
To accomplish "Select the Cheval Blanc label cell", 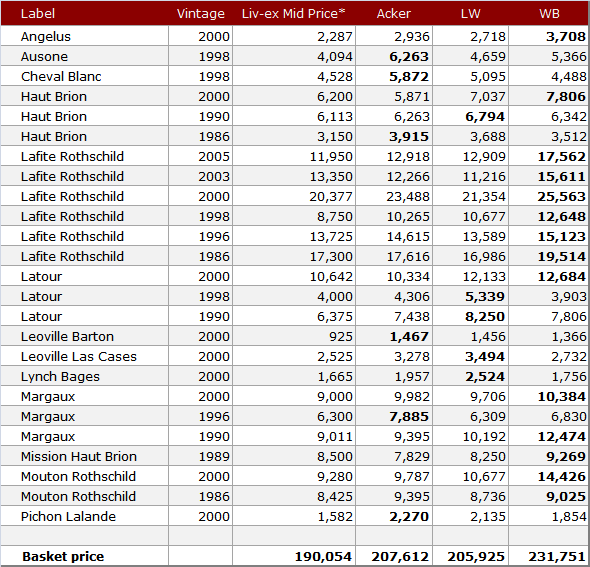I will tap(85, 76).
